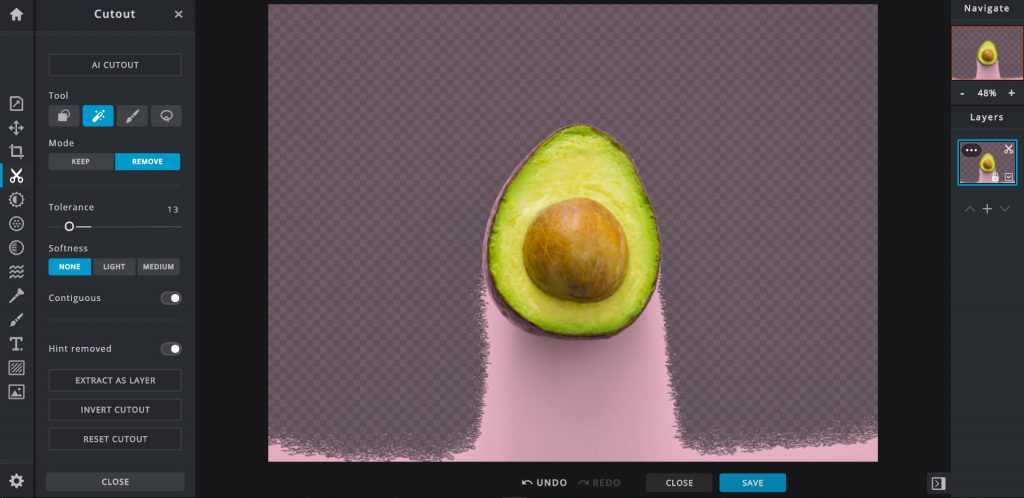Screen dimensions: 1024x498
Task: Select the shape cutout tool
Action: tap(64, 116)
